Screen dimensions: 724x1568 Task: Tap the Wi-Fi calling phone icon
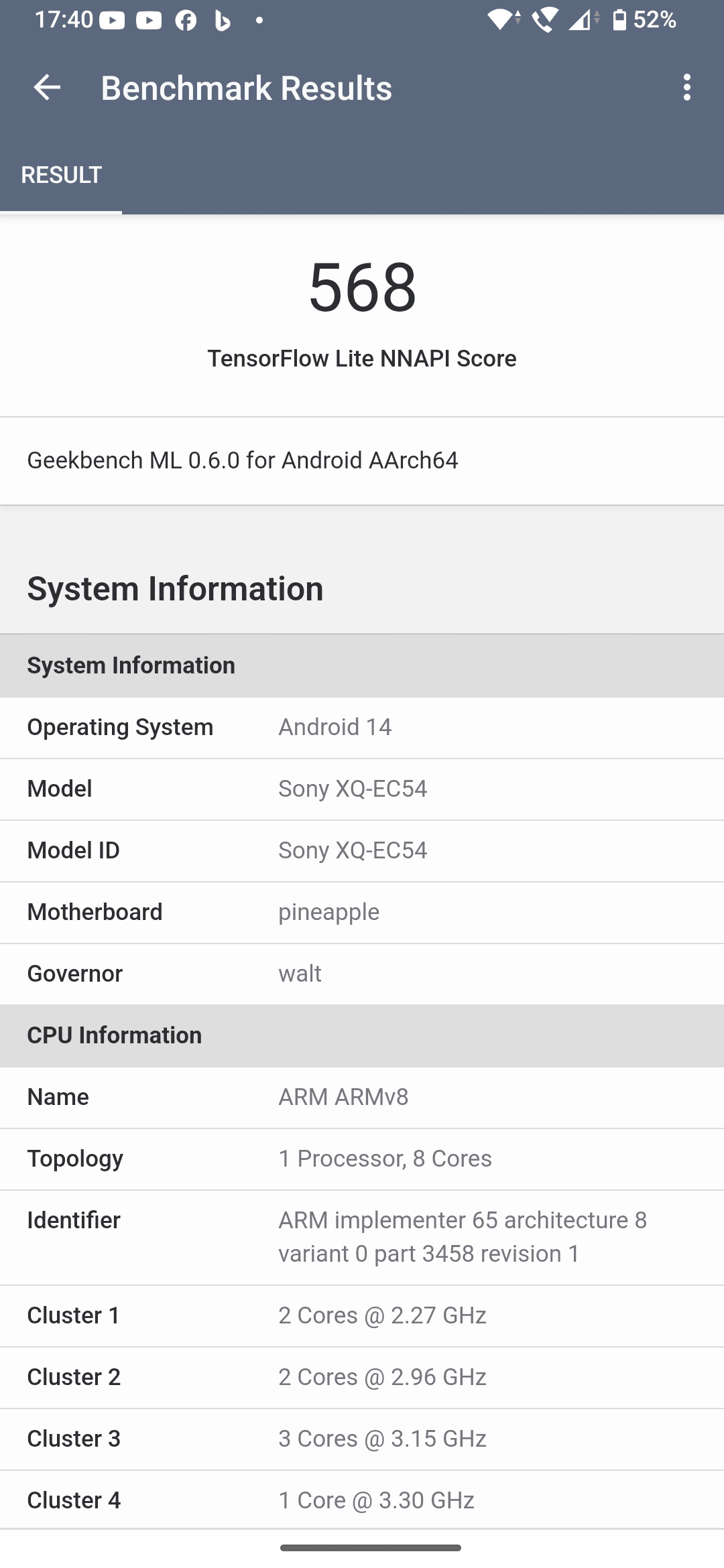tap(544, 20)
